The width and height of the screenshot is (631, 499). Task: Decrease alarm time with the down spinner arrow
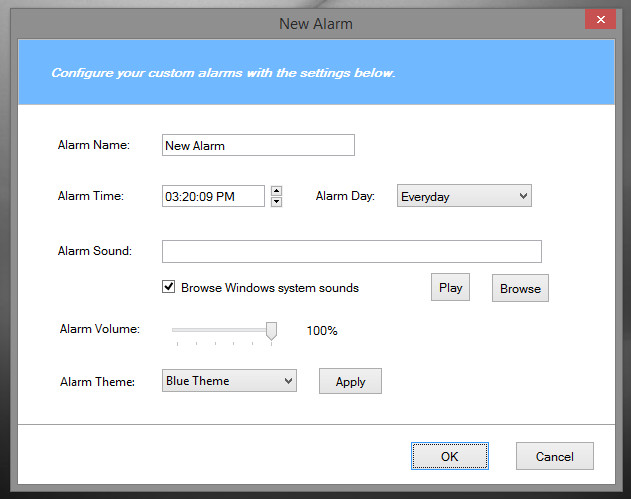[x=276, y=201]
